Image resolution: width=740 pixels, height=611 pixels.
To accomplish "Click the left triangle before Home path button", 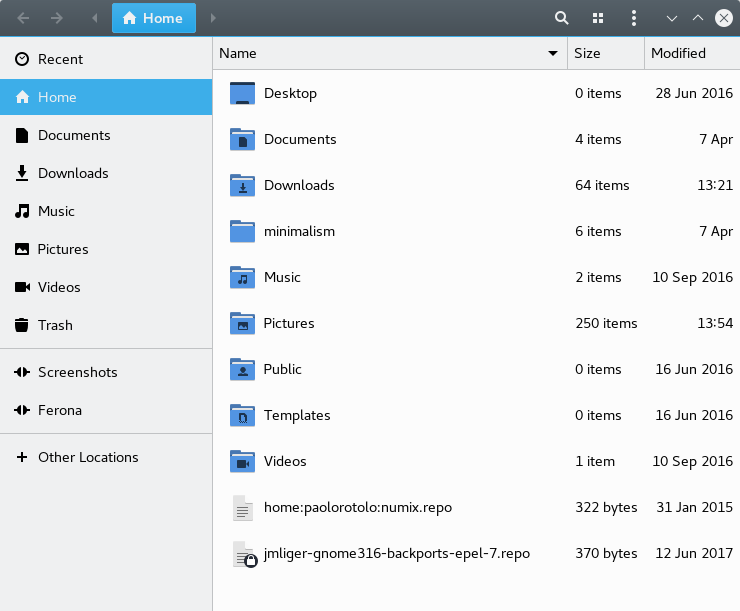I will pos(94,18).
